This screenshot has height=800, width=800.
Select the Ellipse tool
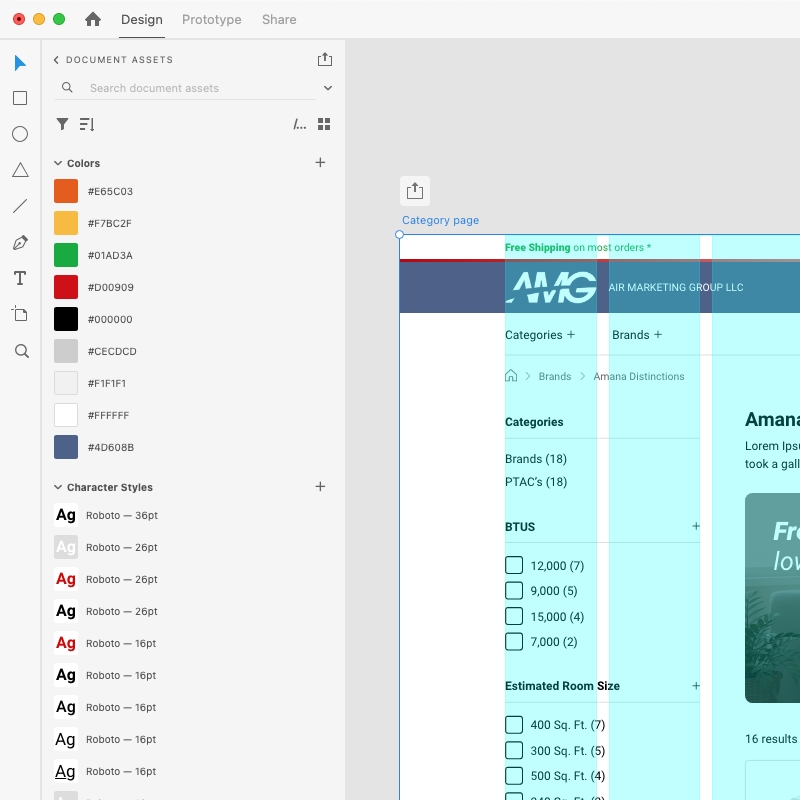pos(19,134)
